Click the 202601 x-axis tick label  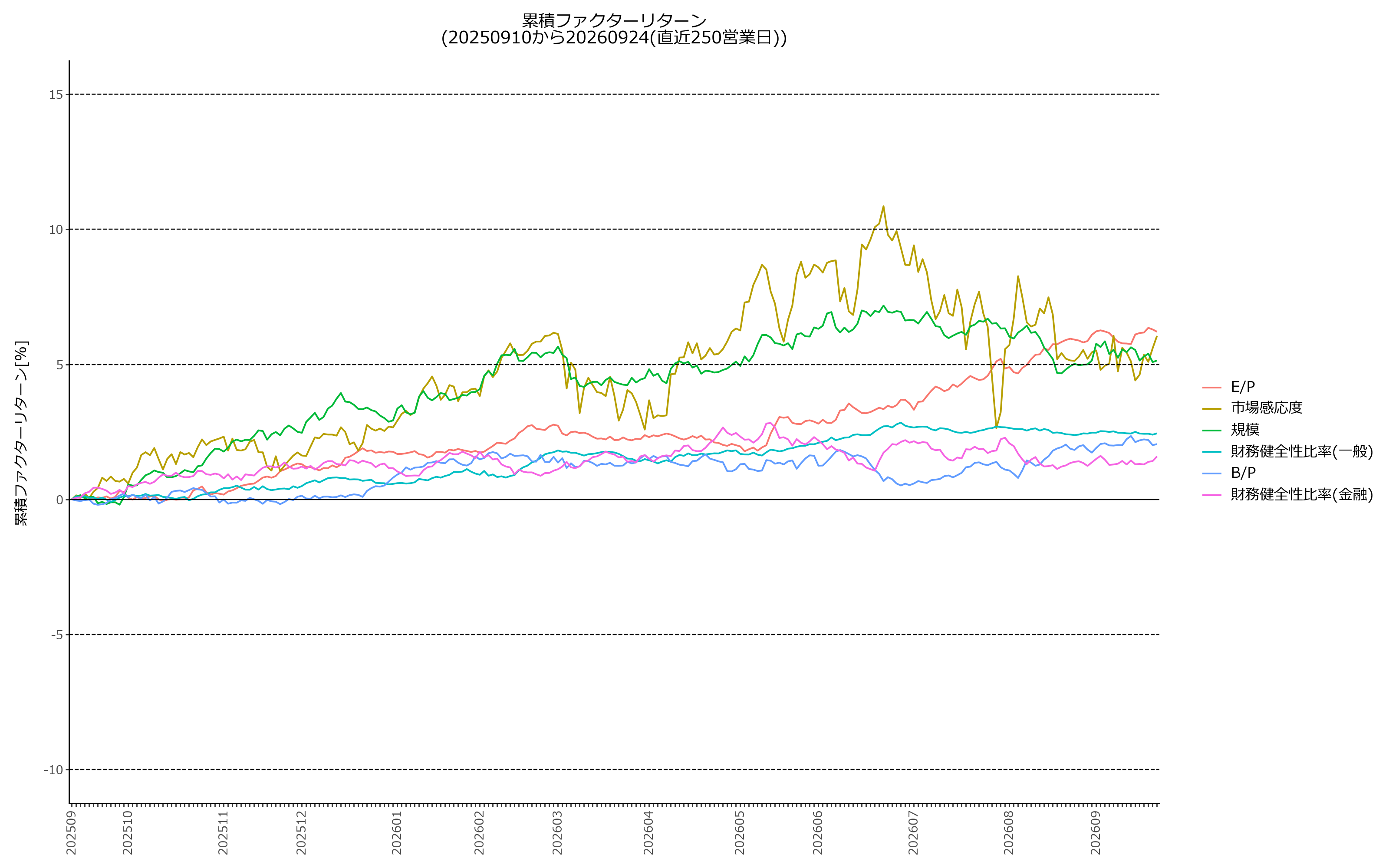[397, 832]
